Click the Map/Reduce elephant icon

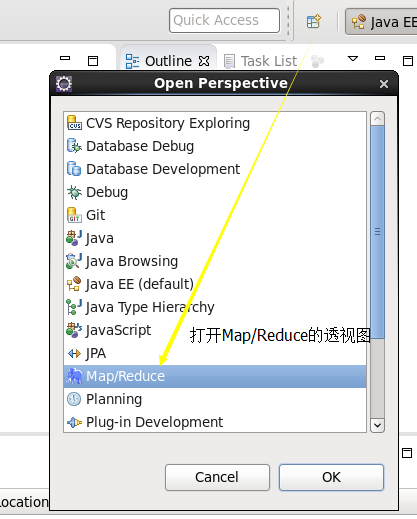click(74, 376)
